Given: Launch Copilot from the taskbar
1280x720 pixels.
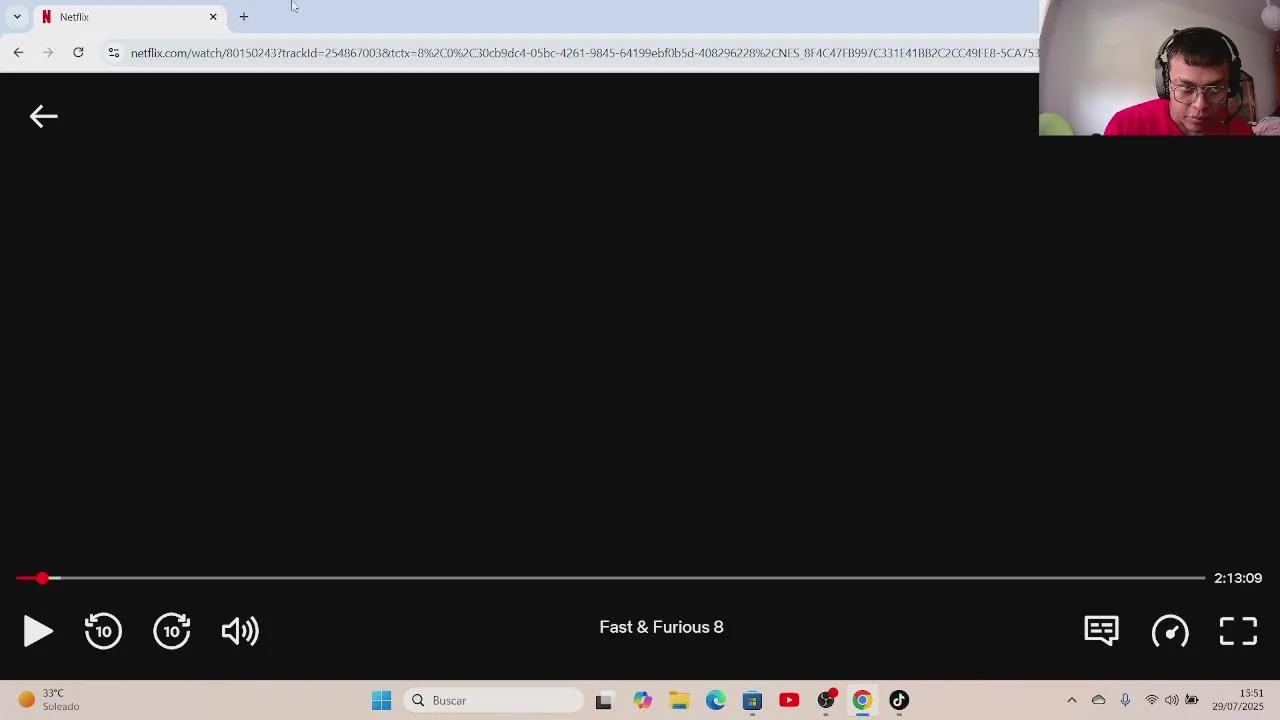Looking at the screenshot, I should coord(642,700).
